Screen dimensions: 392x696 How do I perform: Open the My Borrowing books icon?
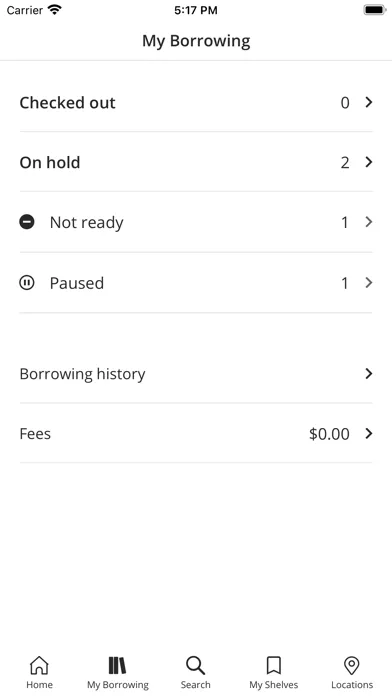point(118,665)
